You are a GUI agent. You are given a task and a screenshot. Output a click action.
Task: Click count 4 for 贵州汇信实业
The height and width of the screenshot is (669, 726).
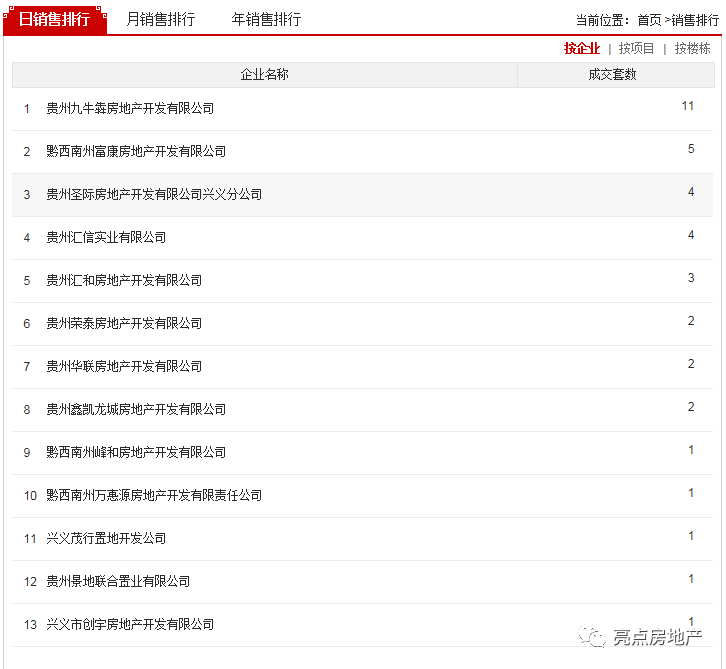[x=691, y=235]
